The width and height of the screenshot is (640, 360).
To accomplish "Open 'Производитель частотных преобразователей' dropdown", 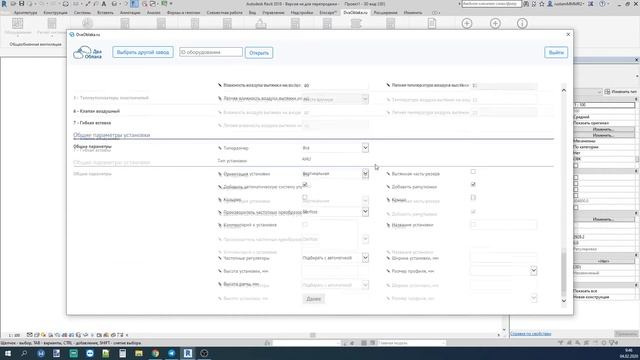I will pyautogui.click(x=365, y=212).
